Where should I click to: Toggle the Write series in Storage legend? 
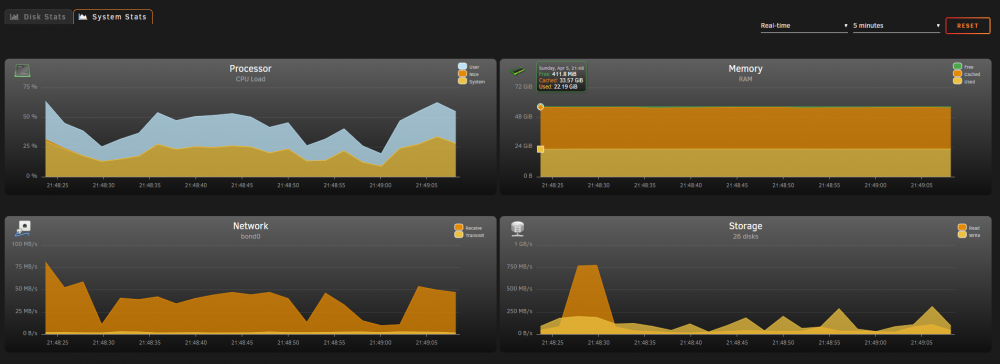(968, 235)
